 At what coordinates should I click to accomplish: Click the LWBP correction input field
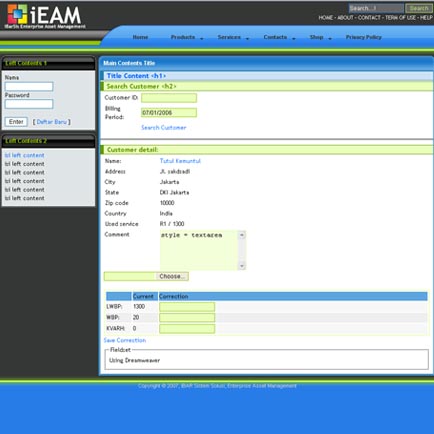tap(187, 307)
